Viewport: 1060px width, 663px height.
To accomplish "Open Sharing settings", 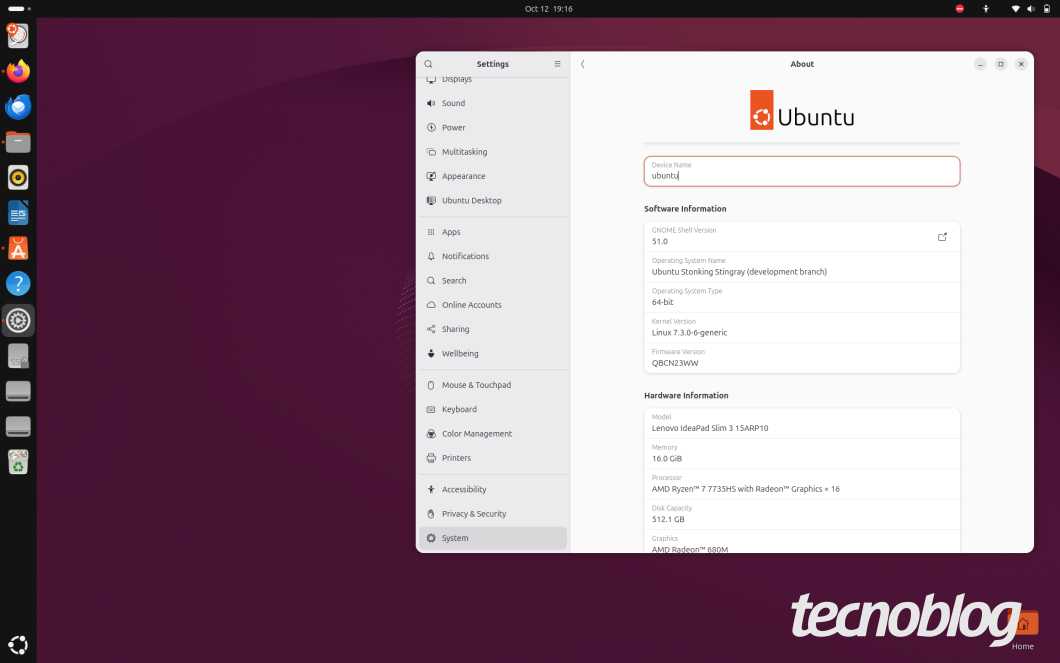I will [x=493, y=329].
